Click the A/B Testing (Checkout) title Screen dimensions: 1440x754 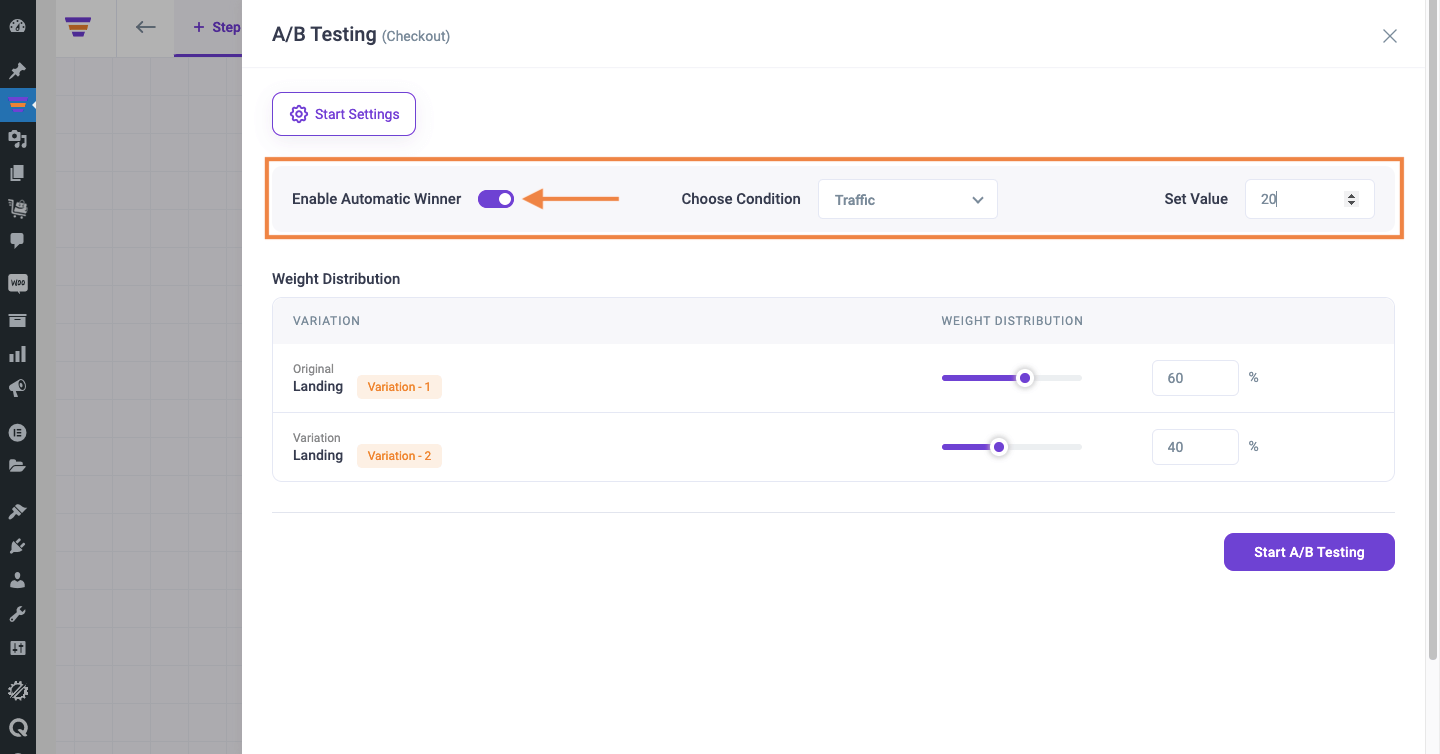361,35
